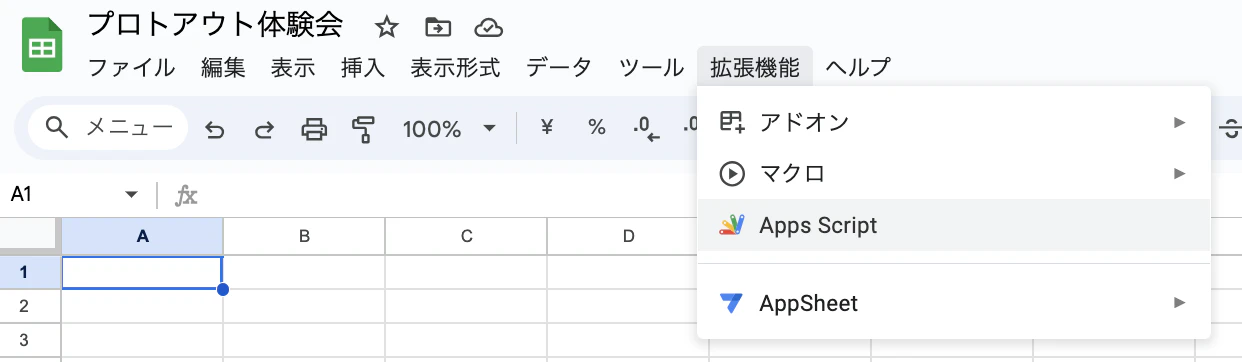1242x362 pixels.
Task: Select column D header
Action: pyautogui.click(x=628, y=237)
